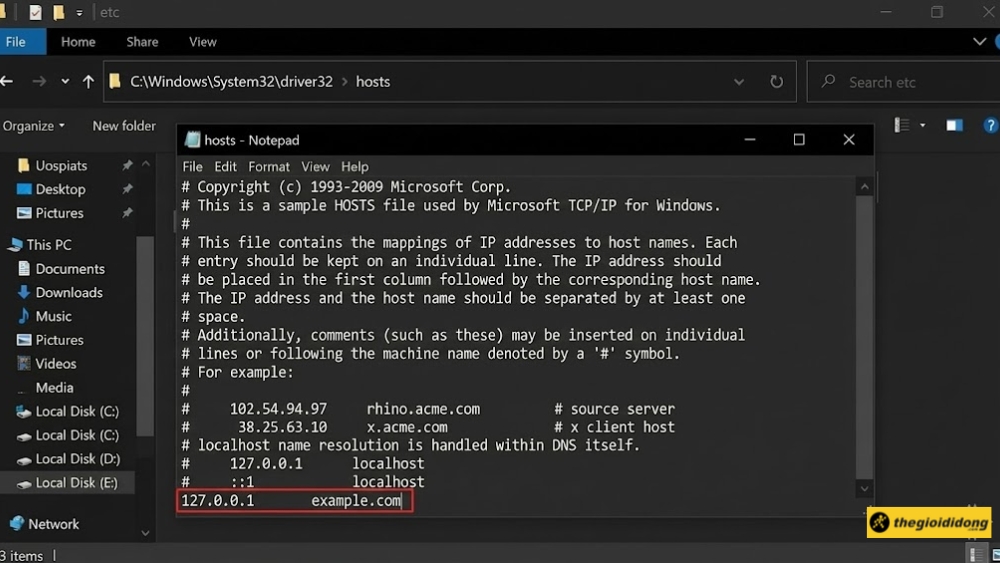Viewport: 1000px width, 563px height.
Task: Click the example.com entry text
Action: click(356, 501)
